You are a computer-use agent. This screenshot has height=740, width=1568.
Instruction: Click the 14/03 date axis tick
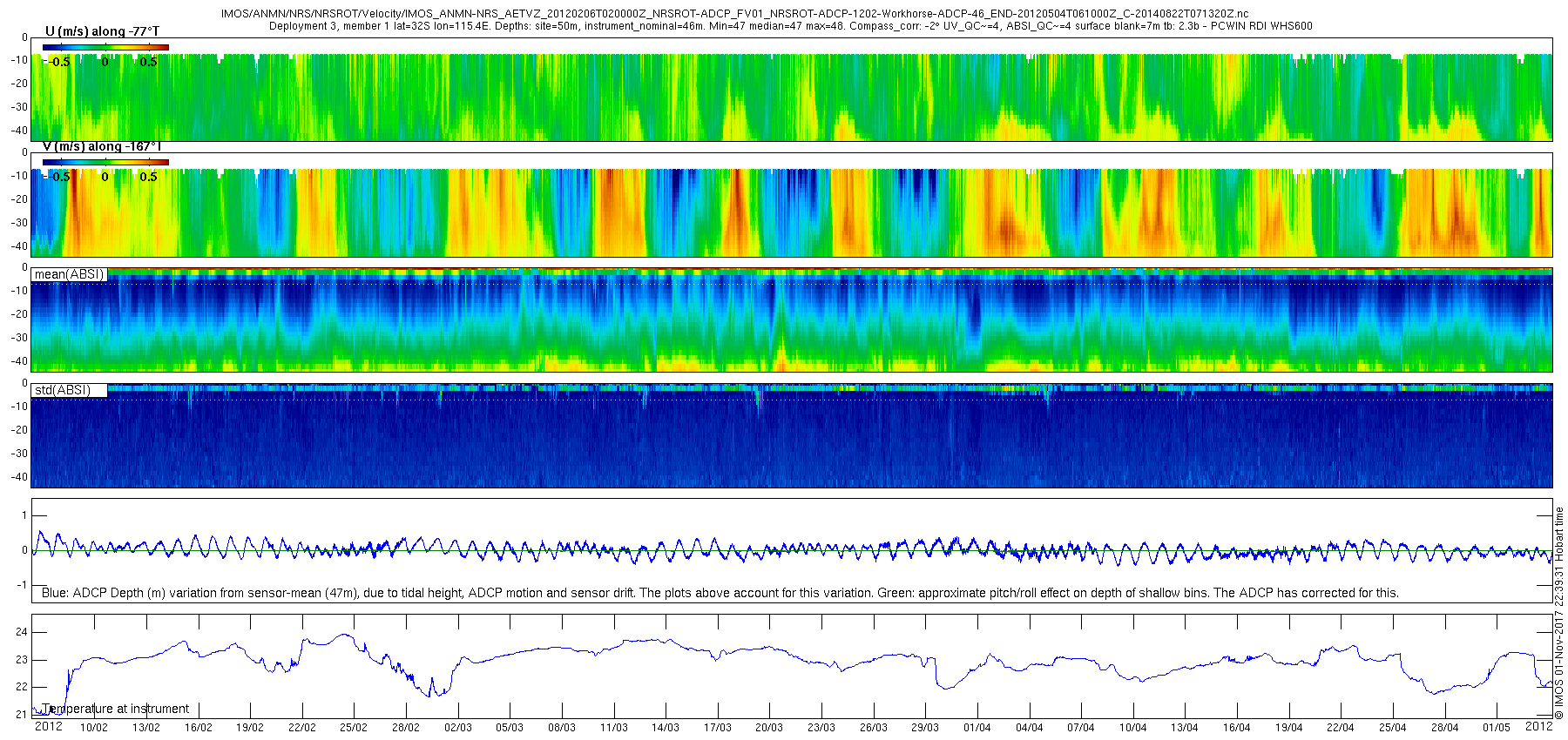point(666,727)
